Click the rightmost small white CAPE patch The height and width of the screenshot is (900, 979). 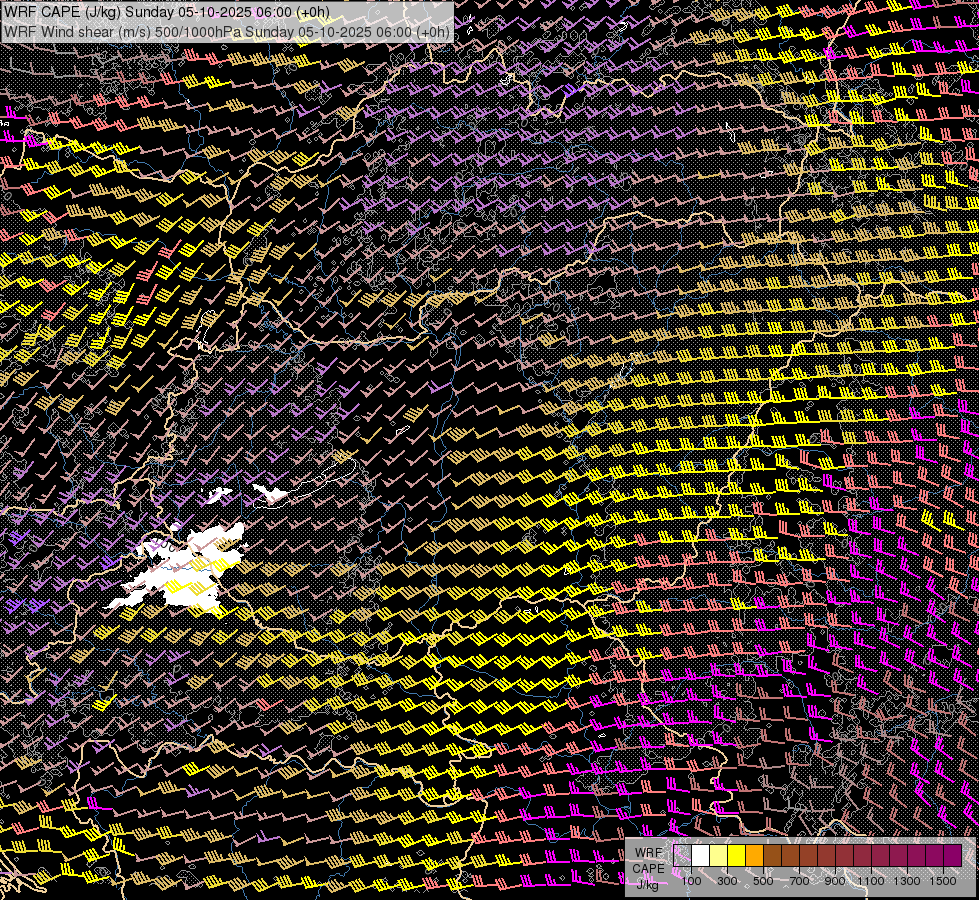coord(271,493)
